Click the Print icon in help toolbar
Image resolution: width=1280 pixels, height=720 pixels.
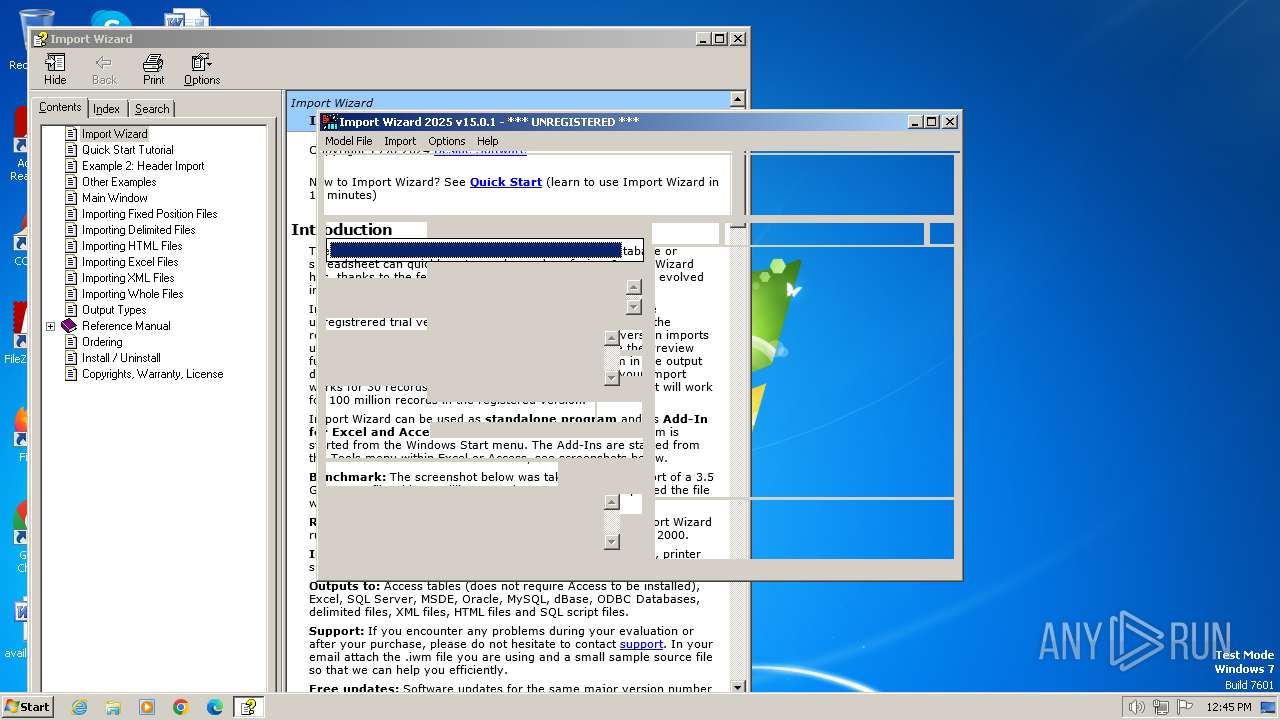click(153, 69)
